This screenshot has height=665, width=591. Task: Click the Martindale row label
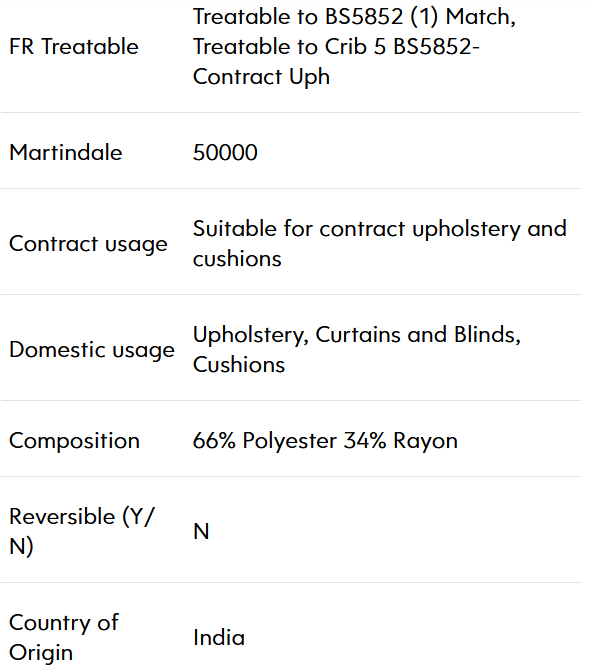coord(66,152)
